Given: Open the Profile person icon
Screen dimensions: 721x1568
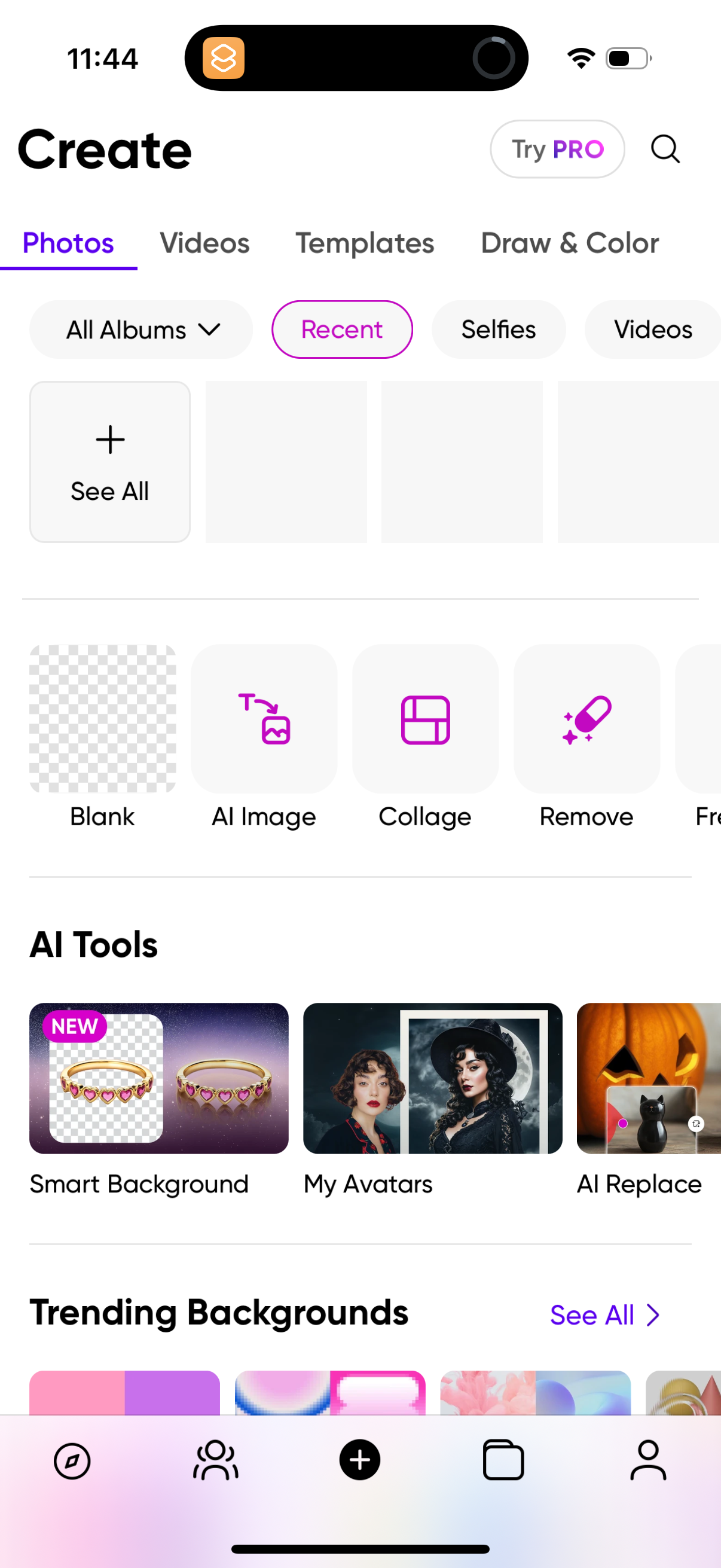Looking at the screenshot, I should tap(648, 1460).
